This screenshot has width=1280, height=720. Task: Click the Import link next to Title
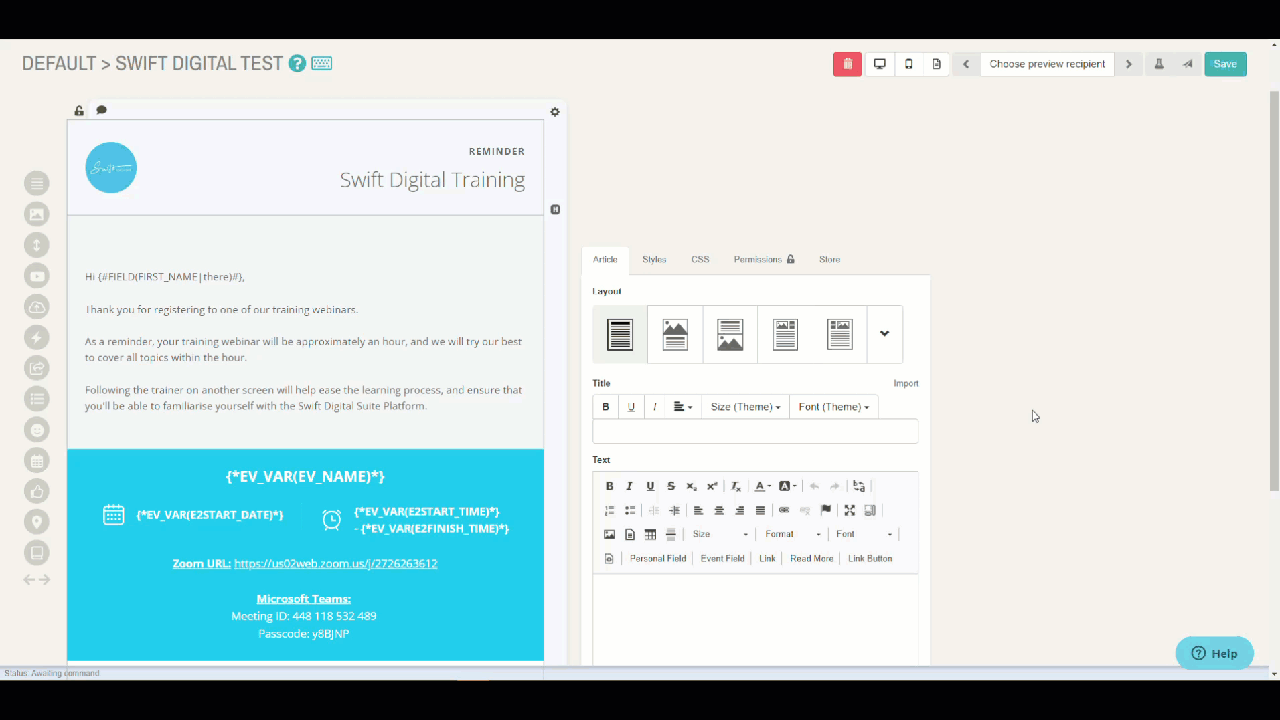coord(906,384)
